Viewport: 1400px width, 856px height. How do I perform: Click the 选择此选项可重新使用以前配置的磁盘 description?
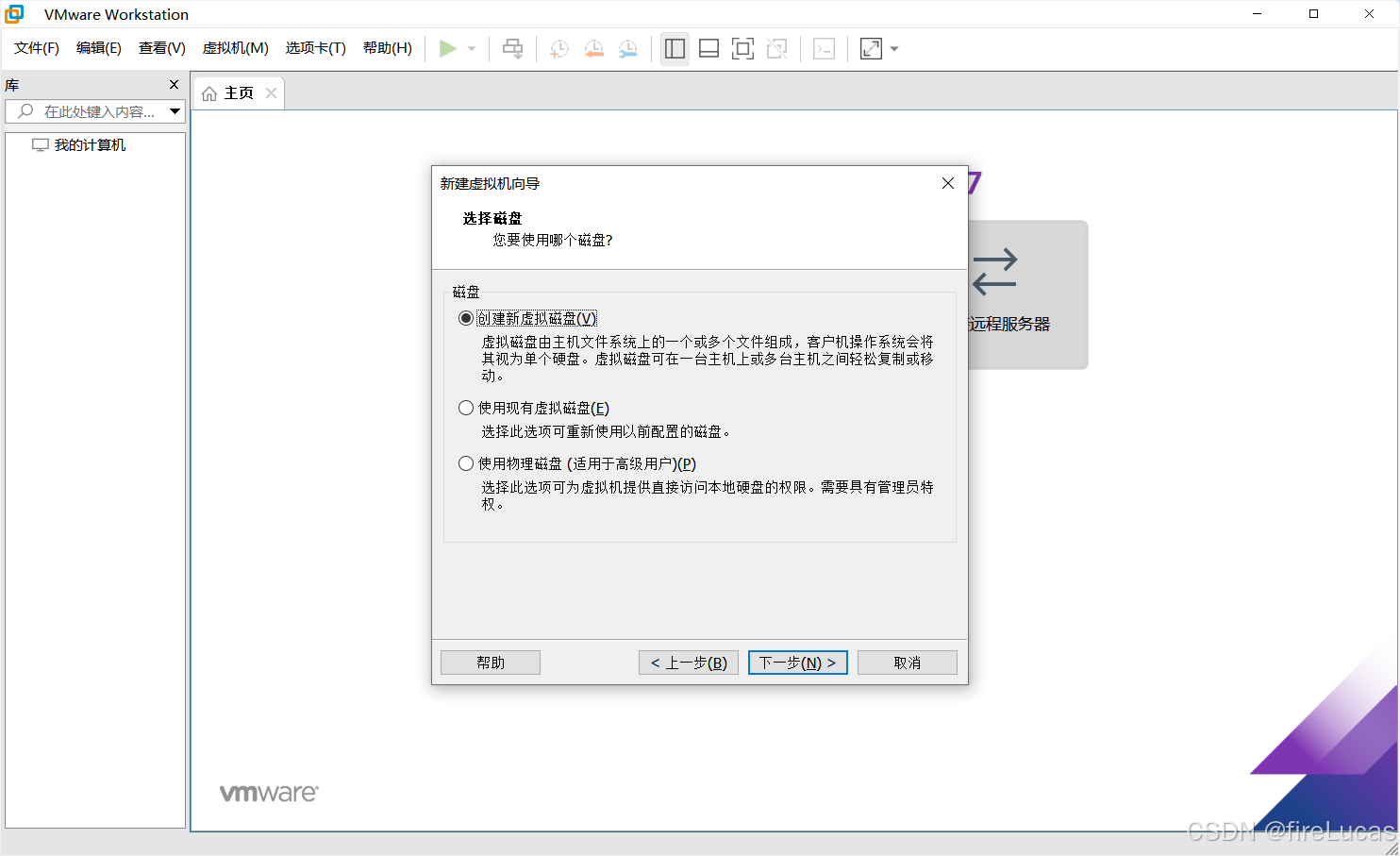[x=606, y=432]
